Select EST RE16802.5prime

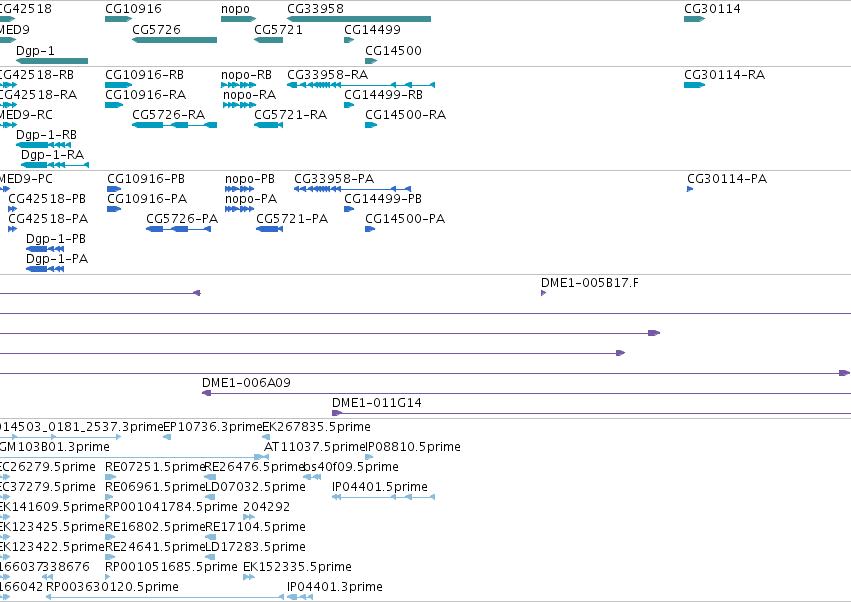point(155,528)
